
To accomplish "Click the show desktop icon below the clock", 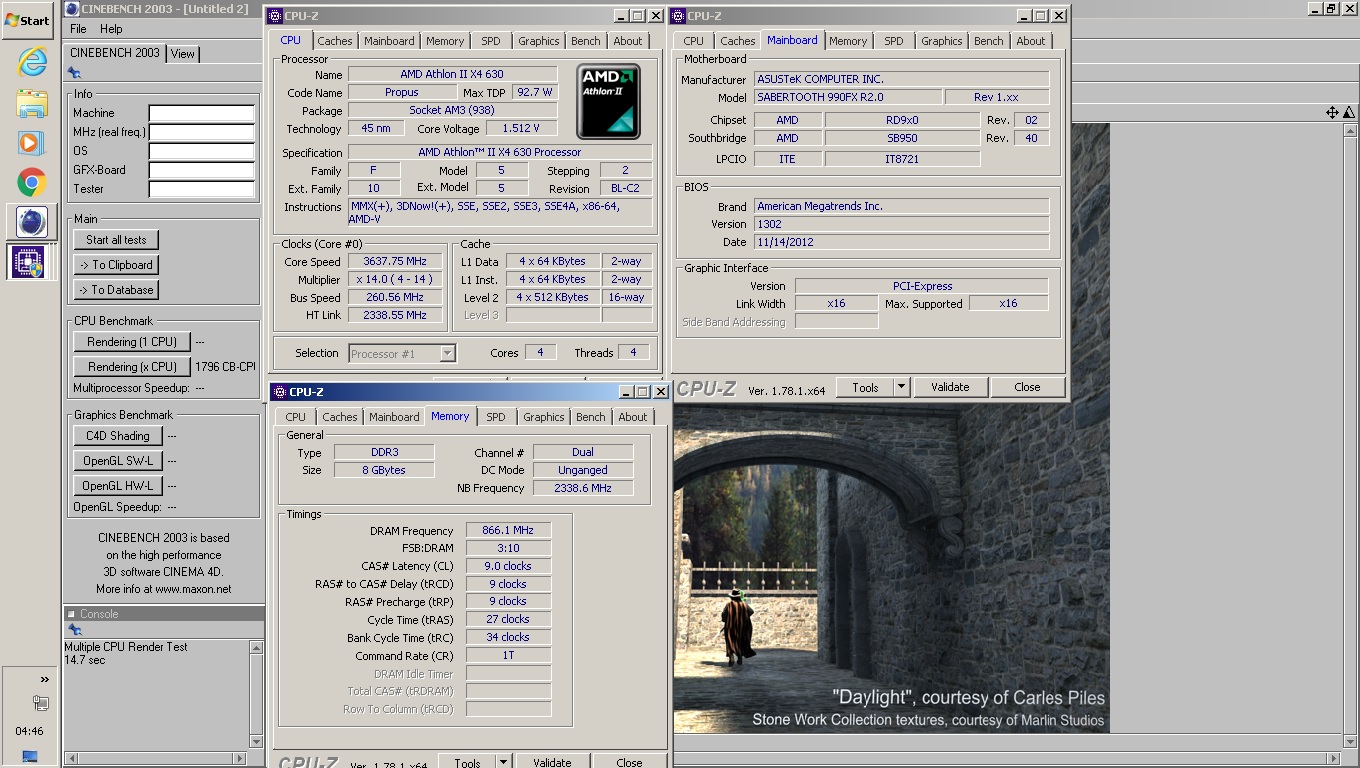I will pyautogui.click(x=29, y=757).
